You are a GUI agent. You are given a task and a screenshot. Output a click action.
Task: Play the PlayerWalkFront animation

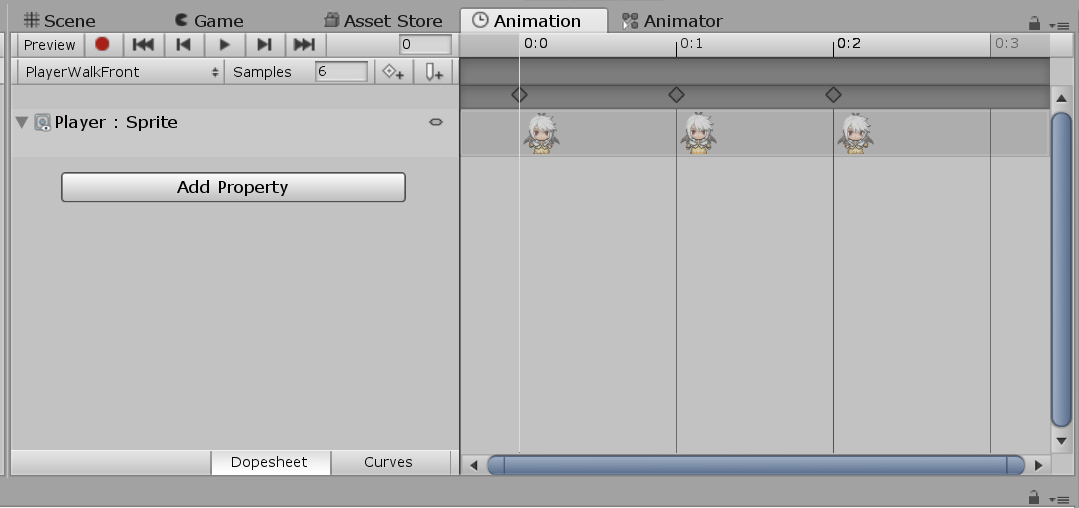[x=224, y=44]
